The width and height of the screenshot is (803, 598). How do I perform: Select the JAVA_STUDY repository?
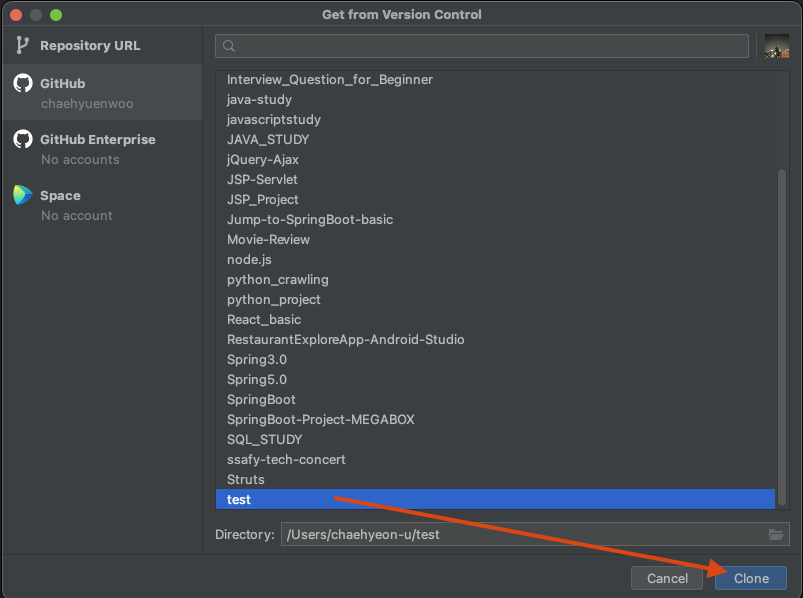pos(495,139)
